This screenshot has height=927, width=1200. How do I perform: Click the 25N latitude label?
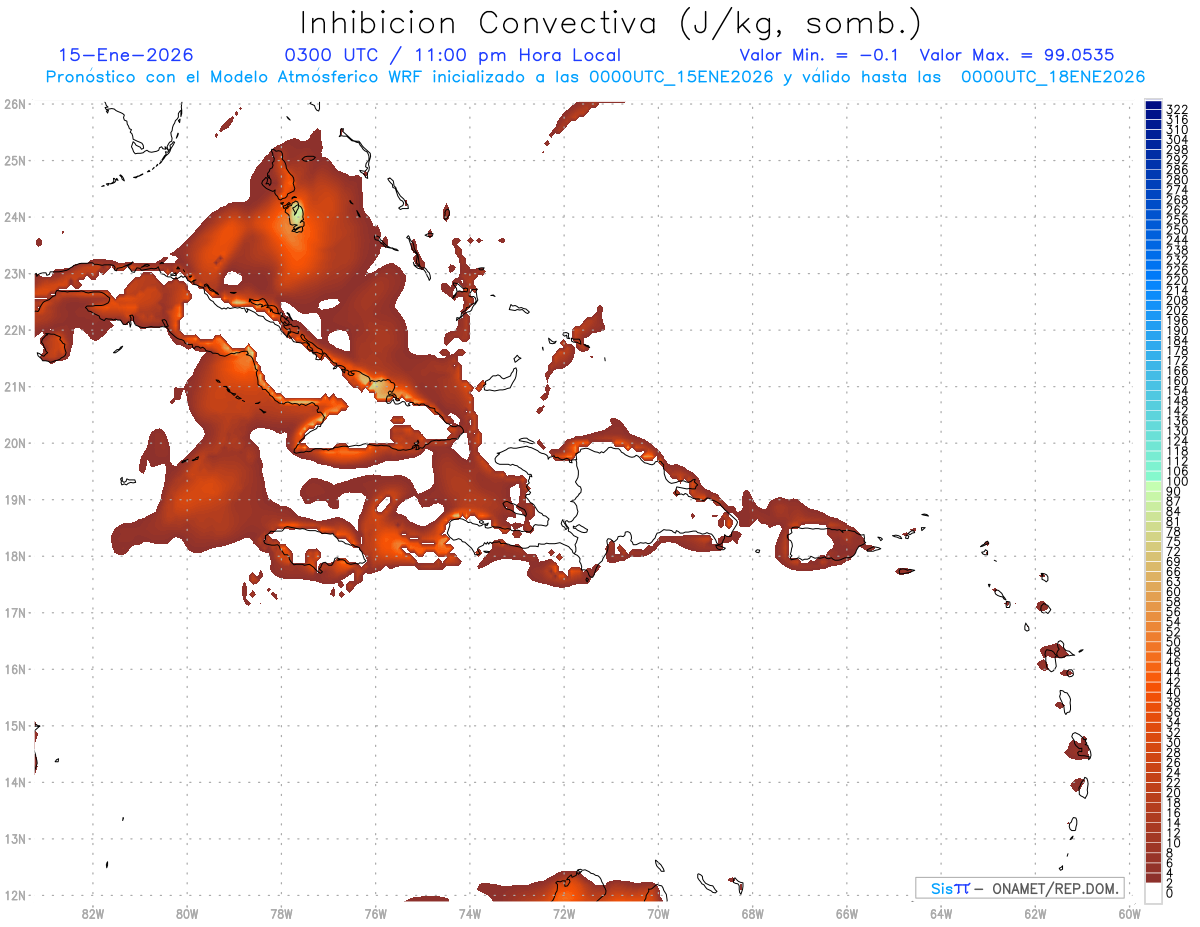point(14,160)
